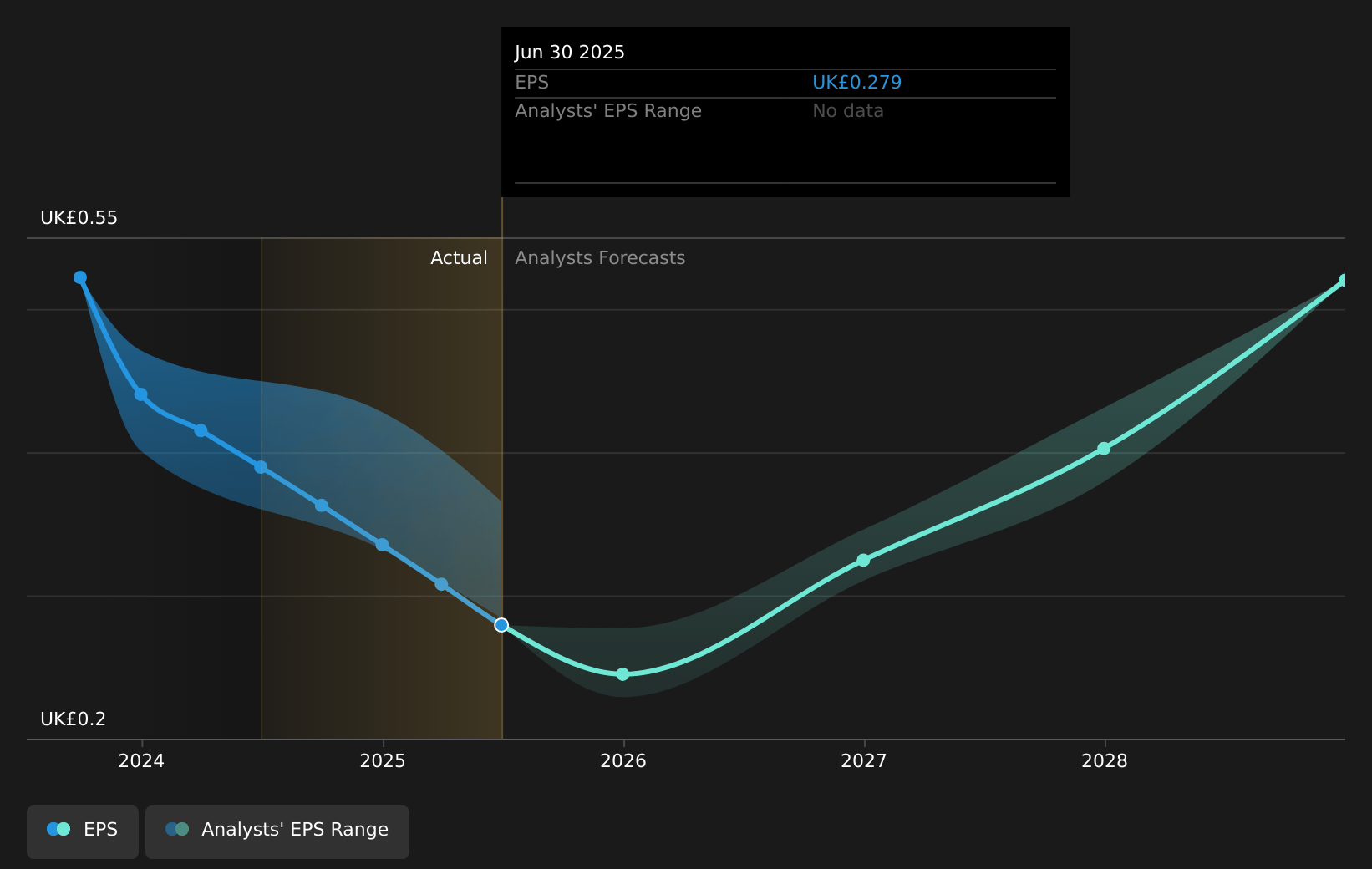Click the Analysts' EPS Range legend dots icon
The width and height of the screenshot is (1372, 869).
tap(177, 829)
